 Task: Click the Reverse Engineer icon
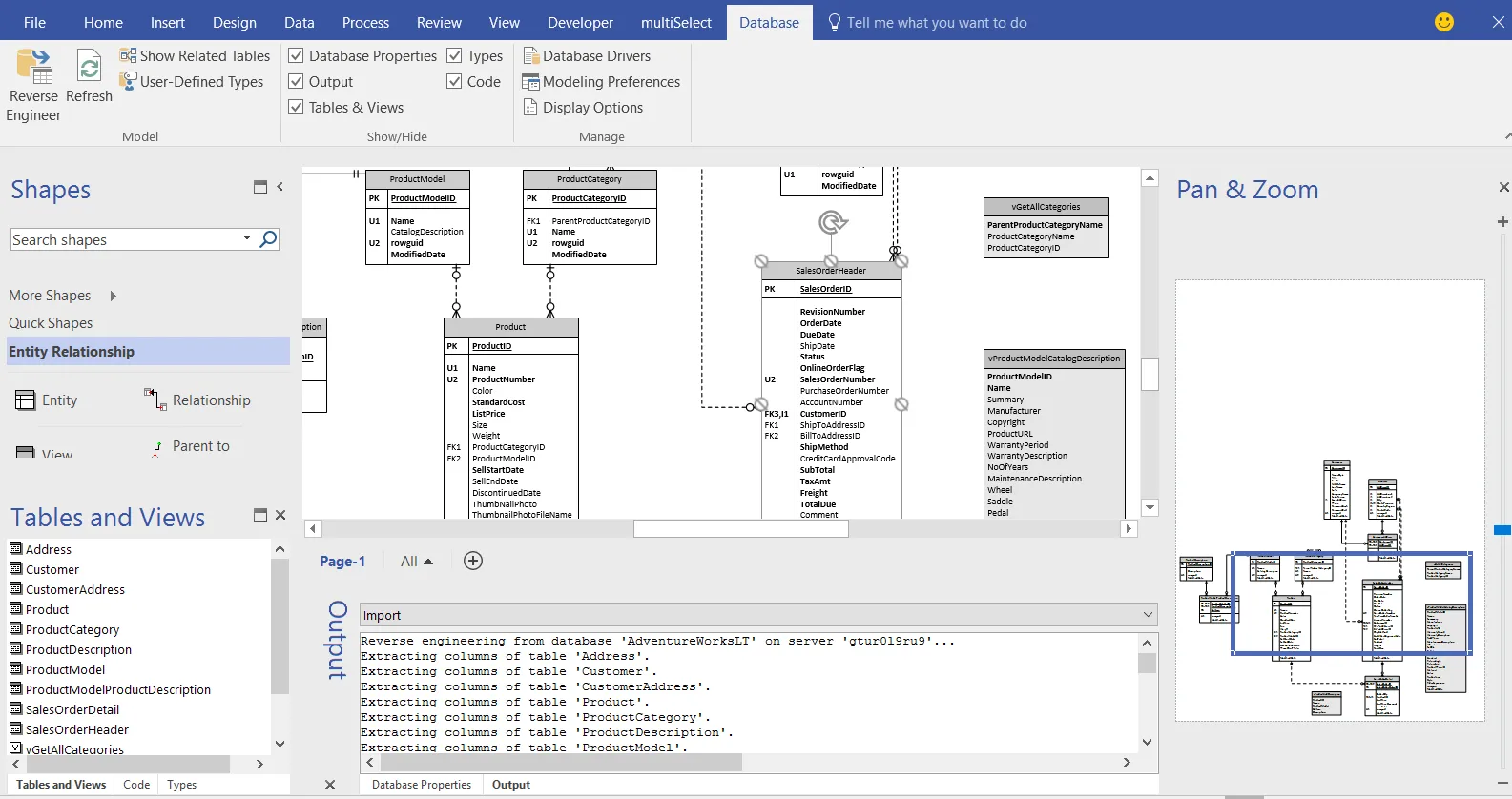(34, 67)
